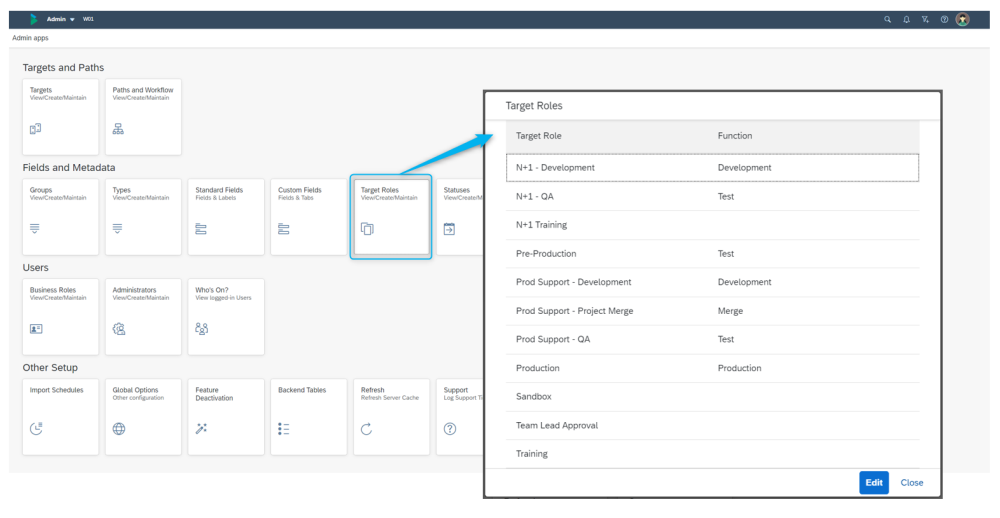Image resolution: width=1000 pixels, height=518 pixels.
Task: Open the Groups tile
Action: click(61, 217)
